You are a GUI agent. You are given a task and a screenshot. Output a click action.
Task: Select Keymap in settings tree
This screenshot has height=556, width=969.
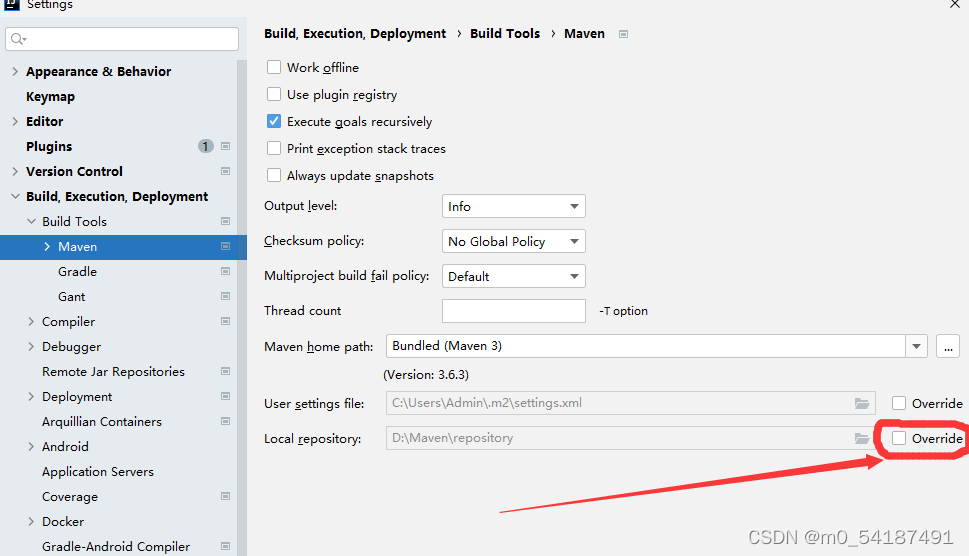point(50,97)
